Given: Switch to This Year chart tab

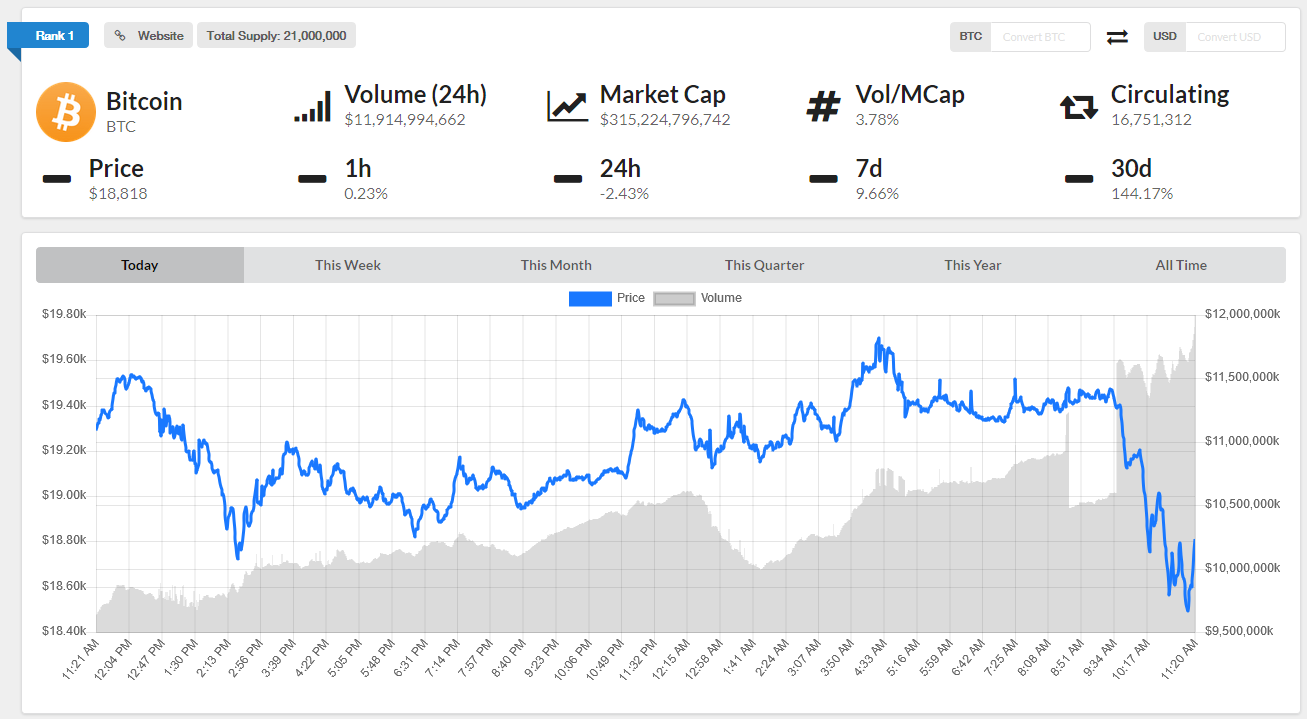Looking at the screenshot, I should (x=973, y=265).
